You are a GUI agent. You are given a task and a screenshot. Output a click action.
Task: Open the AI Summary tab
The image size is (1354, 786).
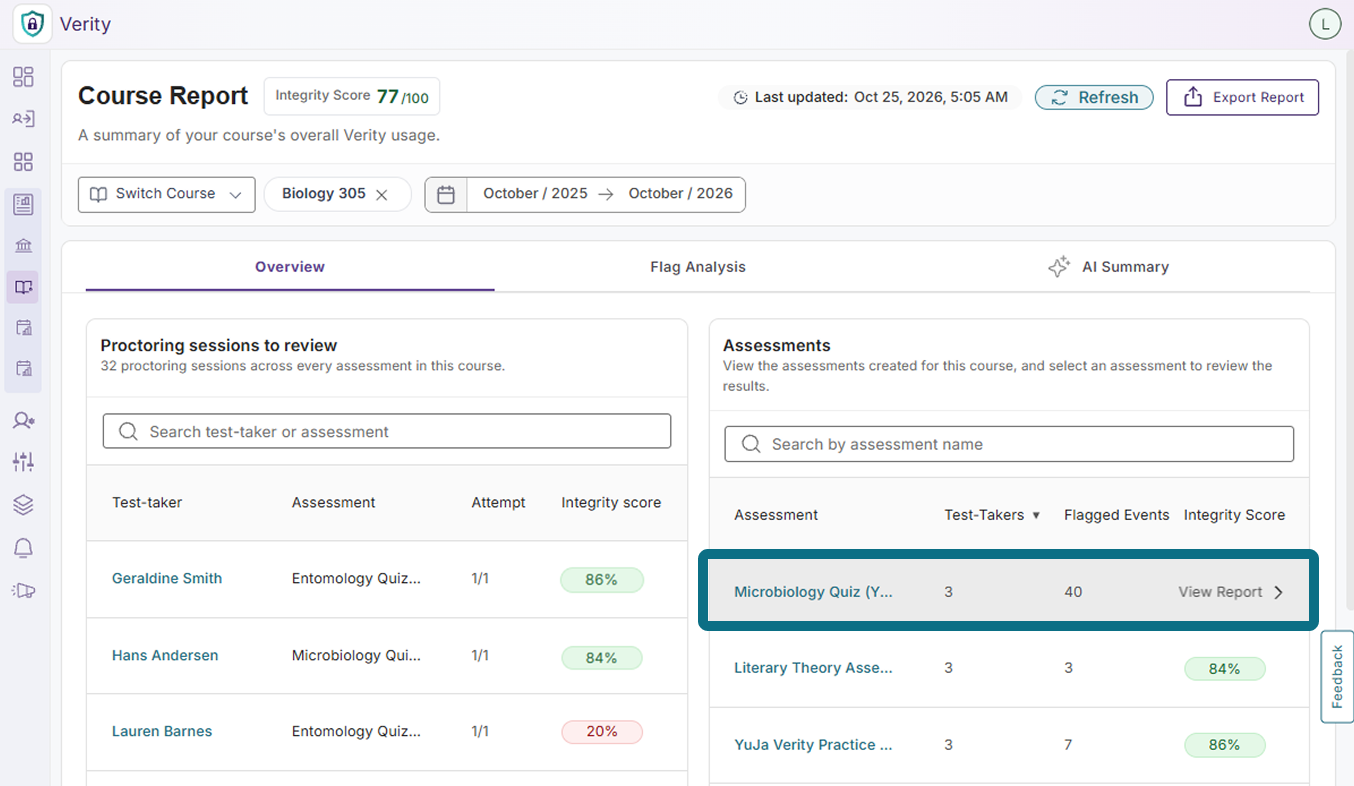(x=1107, y=267)
